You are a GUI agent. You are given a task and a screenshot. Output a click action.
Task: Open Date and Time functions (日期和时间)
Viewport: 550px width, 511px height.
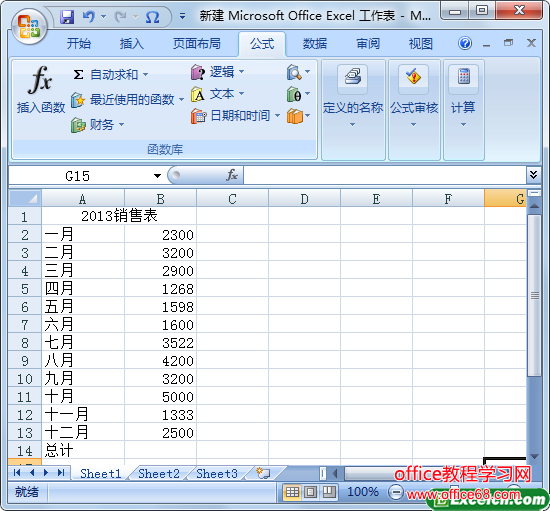[x=235, y=115]
